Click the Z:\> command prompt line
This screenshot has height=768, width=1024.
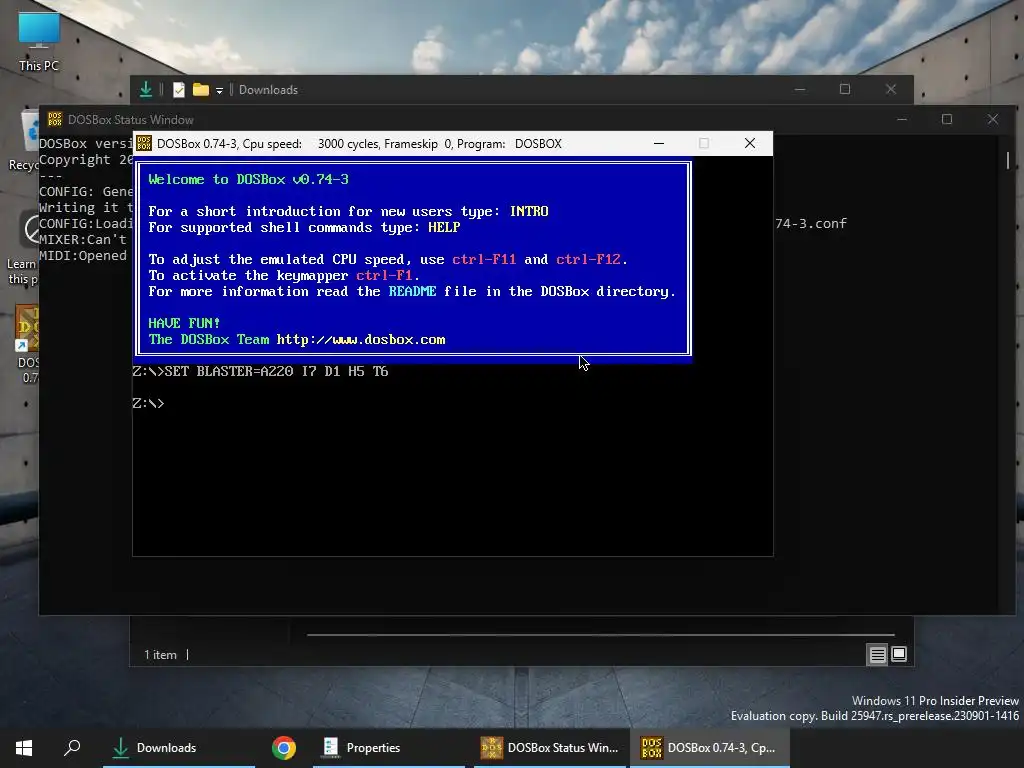148,403
